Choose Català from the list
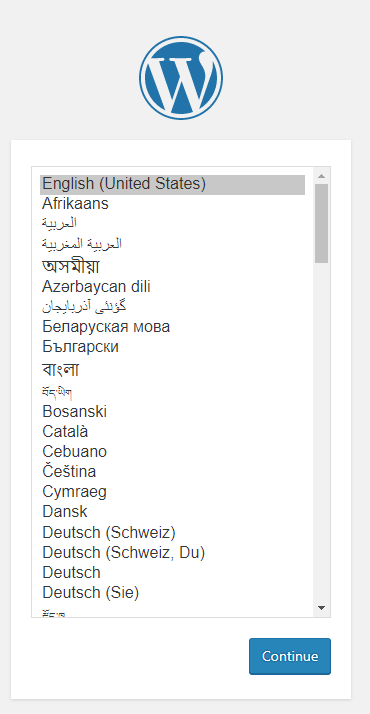The height and width of the screenshot is (714, 370). 172,432
